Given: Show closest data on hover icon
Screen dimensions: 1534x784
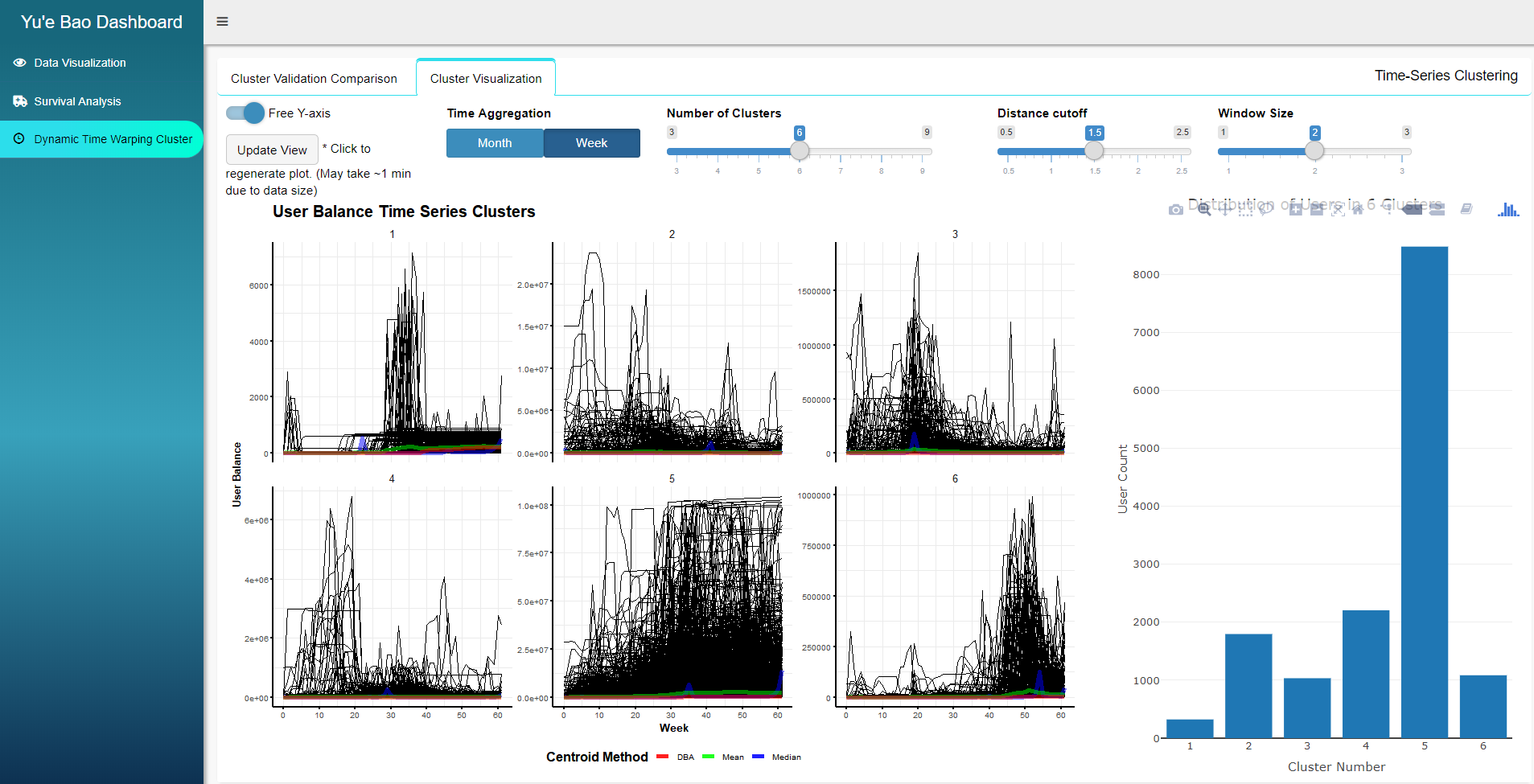Looking at the screenshot, I should click(x=1412, y=209).
